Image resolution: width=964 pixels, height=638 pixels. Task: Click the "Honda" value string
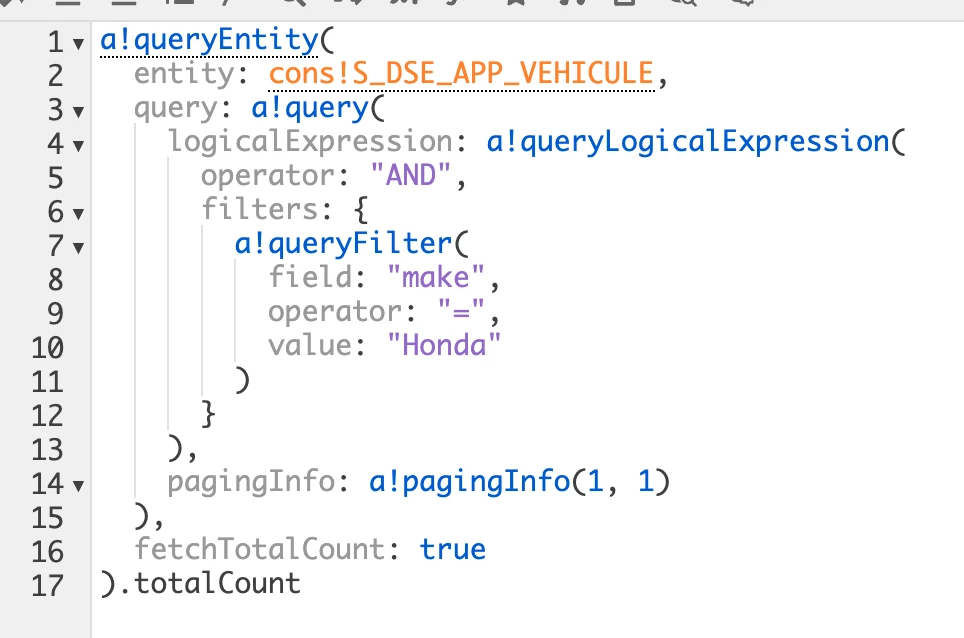444,345
